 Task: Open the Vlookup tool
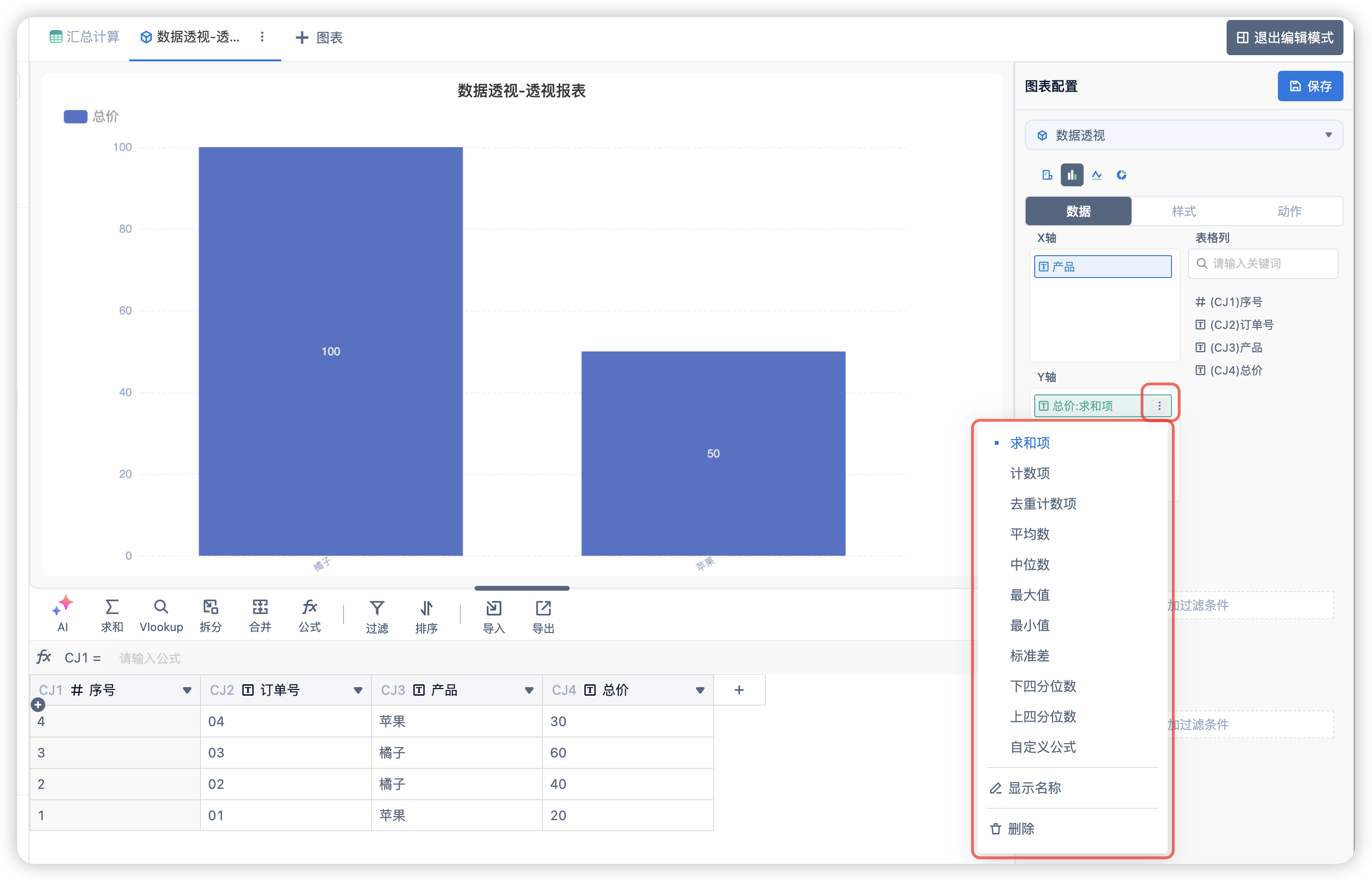[161, 614]
